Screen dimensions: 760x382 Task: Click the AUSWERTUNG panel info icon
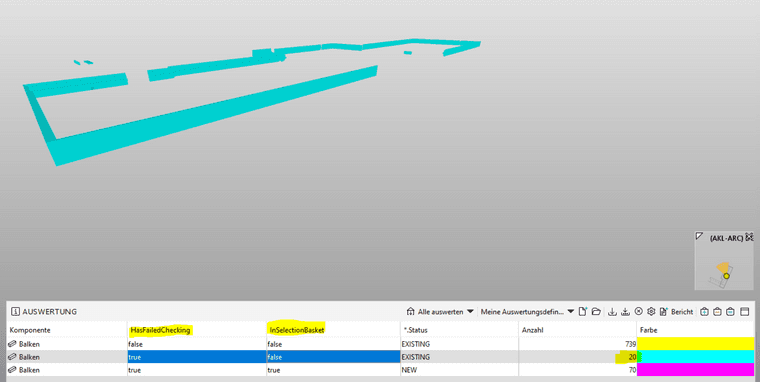(x=16, y=312)
